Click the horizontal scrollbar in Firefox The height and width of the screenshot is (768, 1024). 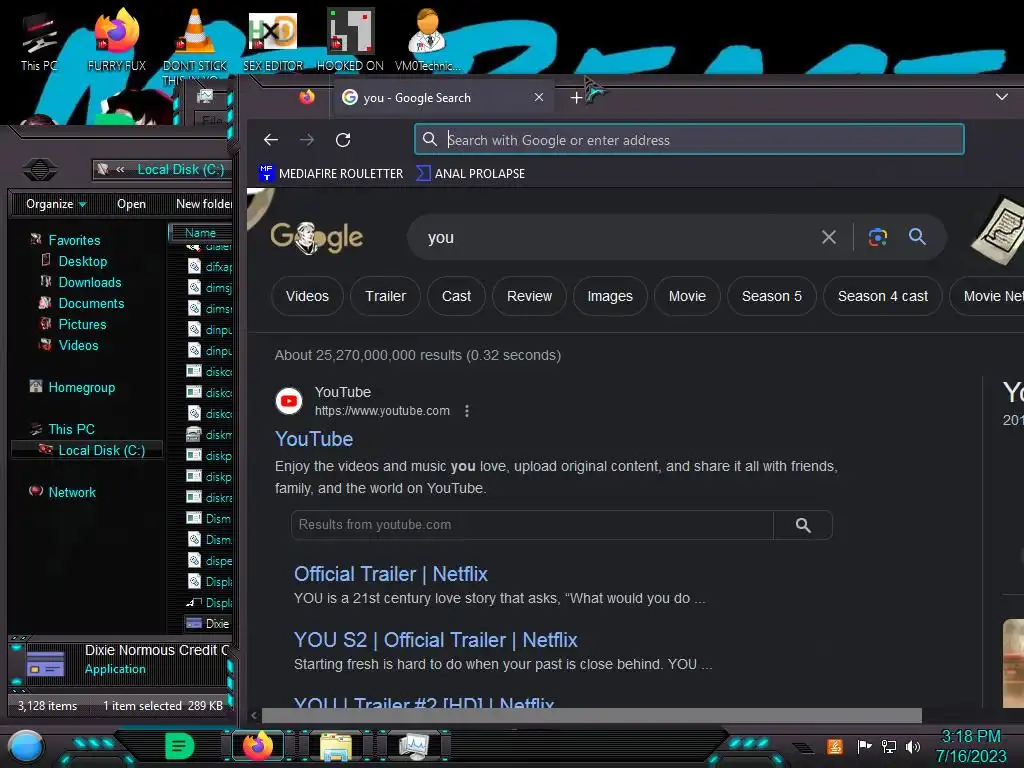coord(592,716)
